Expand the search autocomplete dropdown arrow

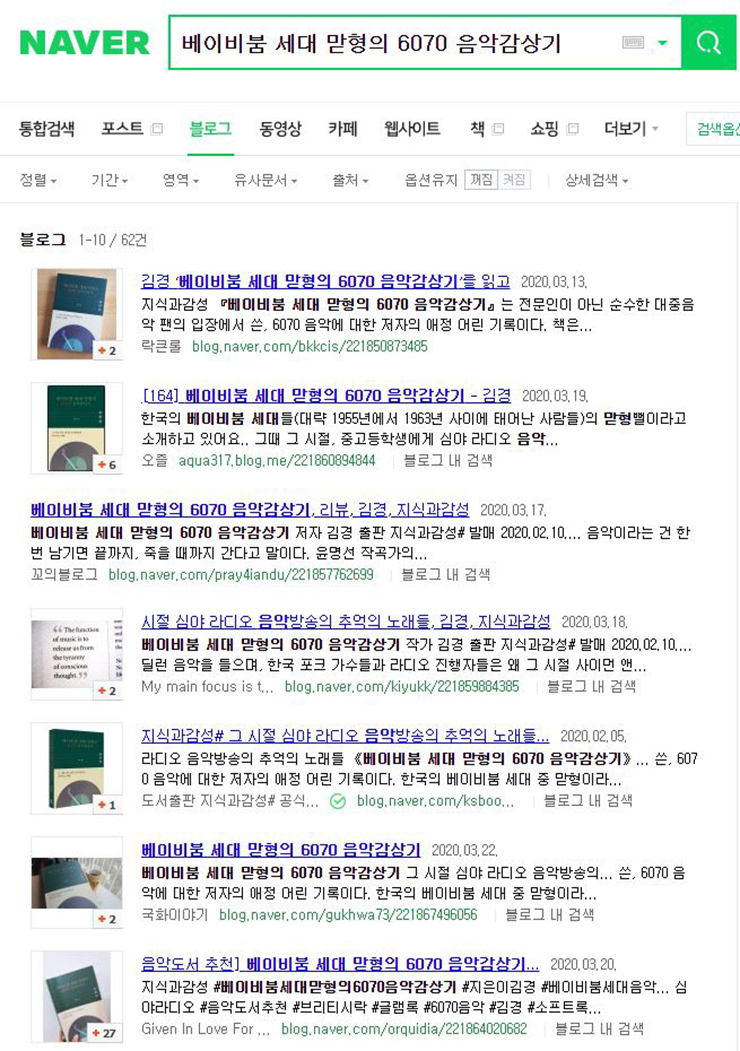pos(662,43)
